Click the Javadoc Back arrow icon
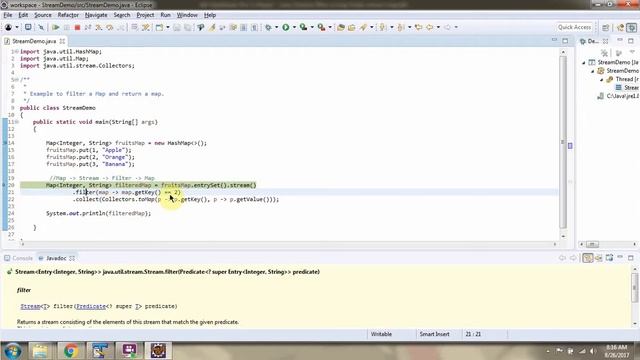This screenshot has width=640, height=360. 562,258
